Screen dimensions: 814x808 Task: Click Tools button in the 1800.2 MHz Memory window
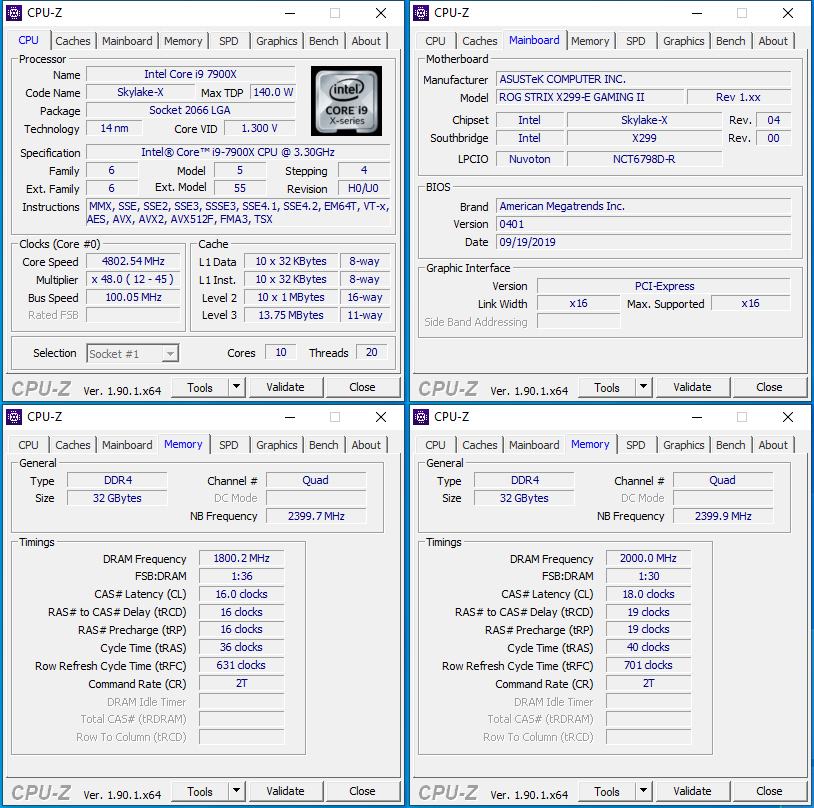[200, 791]
